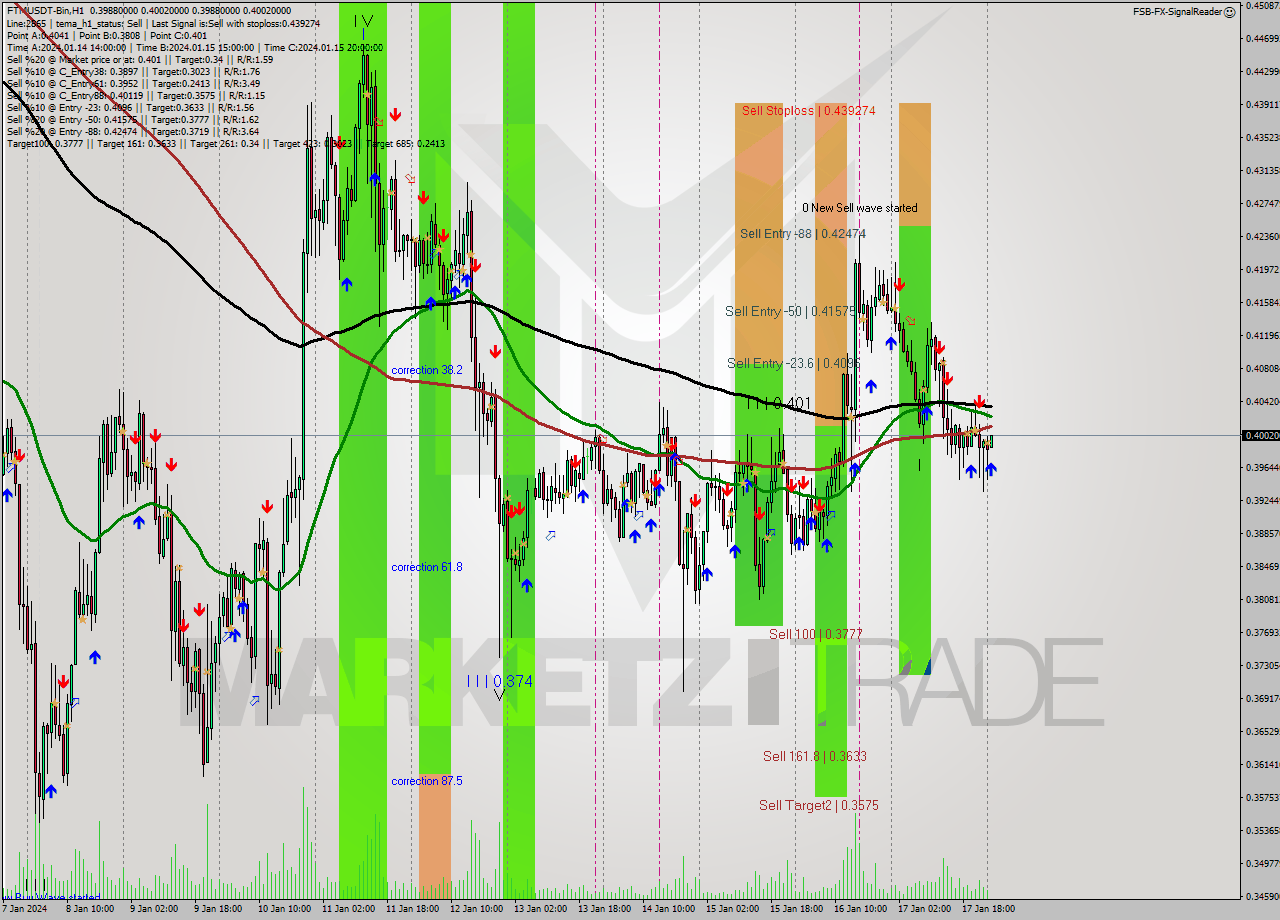1280x920 pixels.
Task: Click the 'correction 87.5' Fibonacci label
Action: point(427,781)
